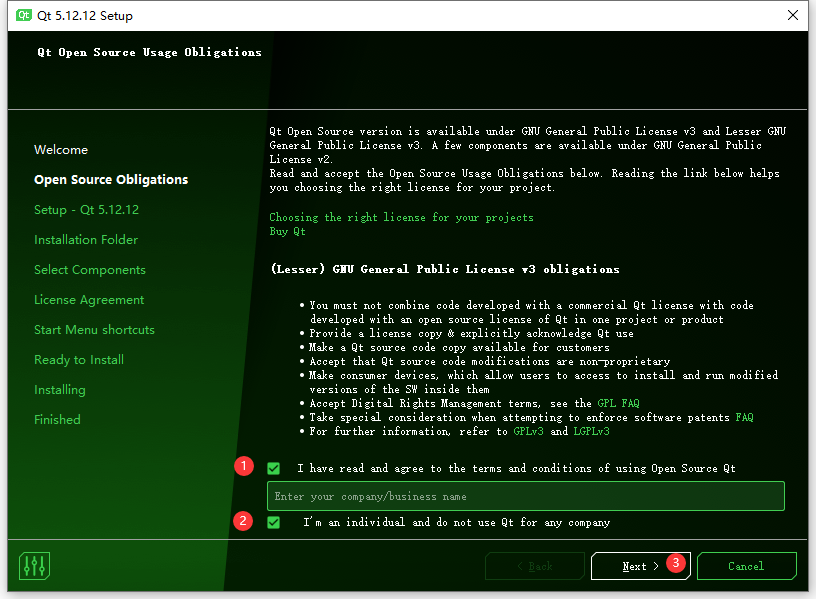Open the Buy Qt link
Image resolution: width=816 pixels, height=599 pixels.
[287, 231]
